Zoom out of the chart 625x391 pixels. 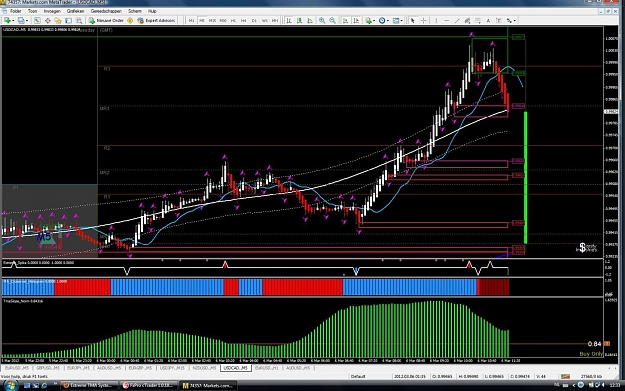(x=332, y=20)
